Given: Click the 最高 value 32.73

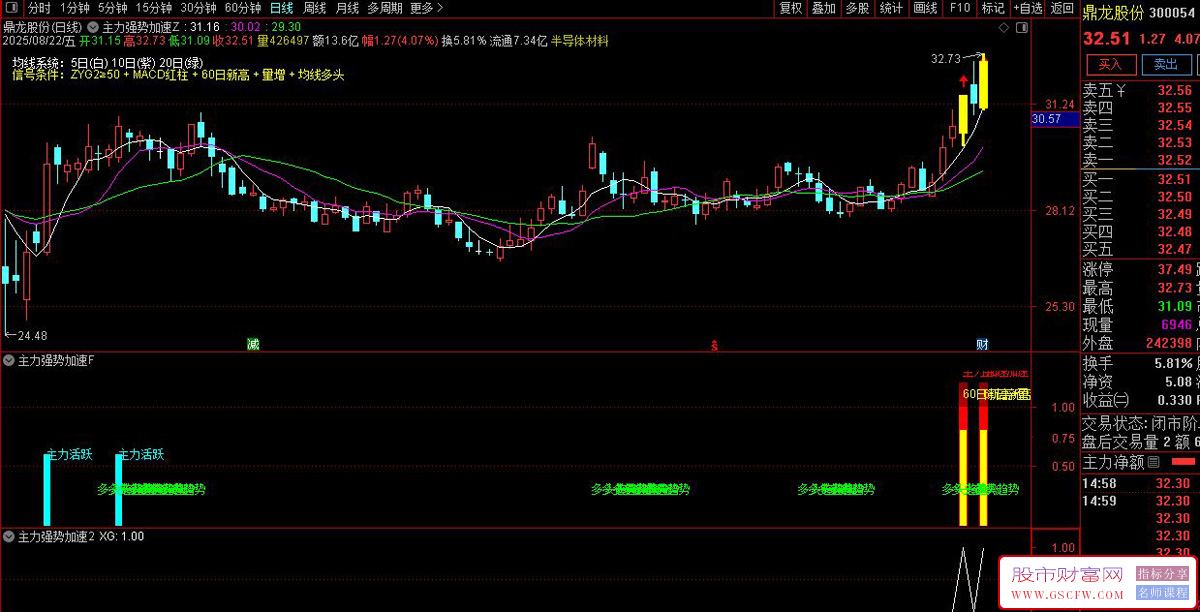Looking at the screenshot, I should click(x=1175, y=288).
